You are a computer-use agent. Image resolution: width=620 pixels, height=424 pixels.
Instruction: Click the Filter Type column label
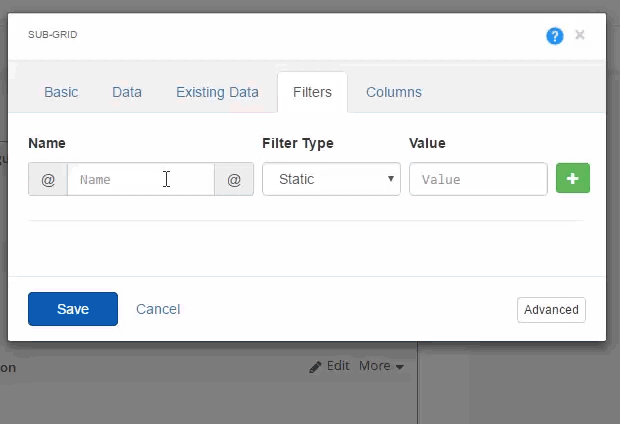point(298,143)
